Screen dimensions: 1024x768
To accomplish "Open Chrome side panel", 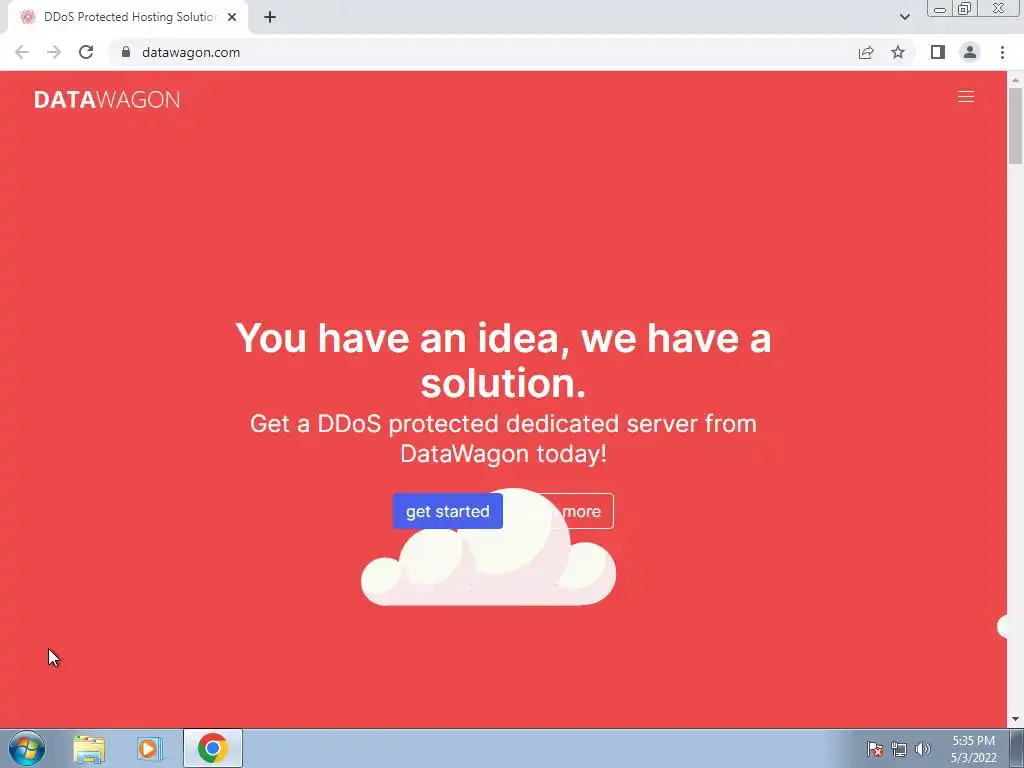I will tap(938, 52).
